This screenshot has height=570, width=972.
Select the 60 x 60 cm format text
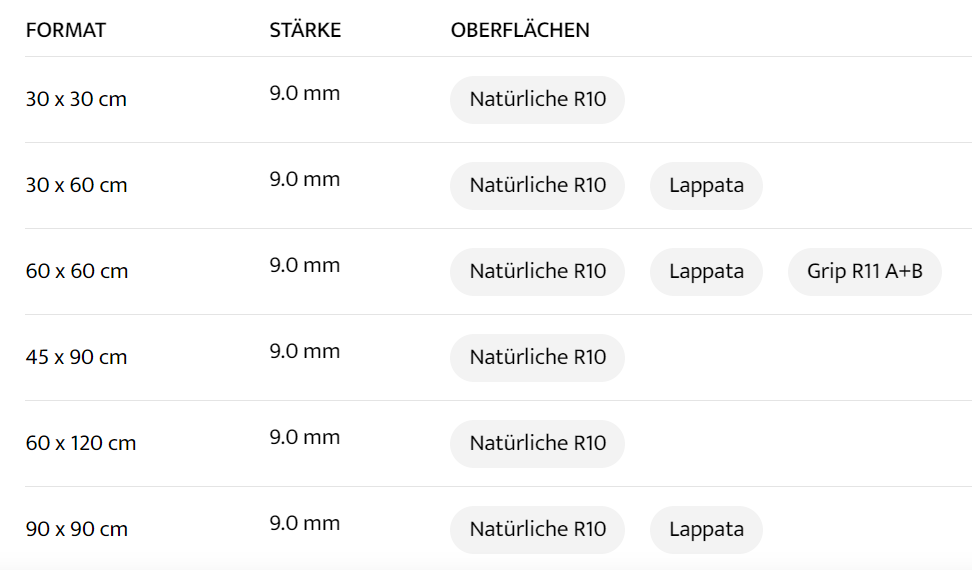[76, 272]
